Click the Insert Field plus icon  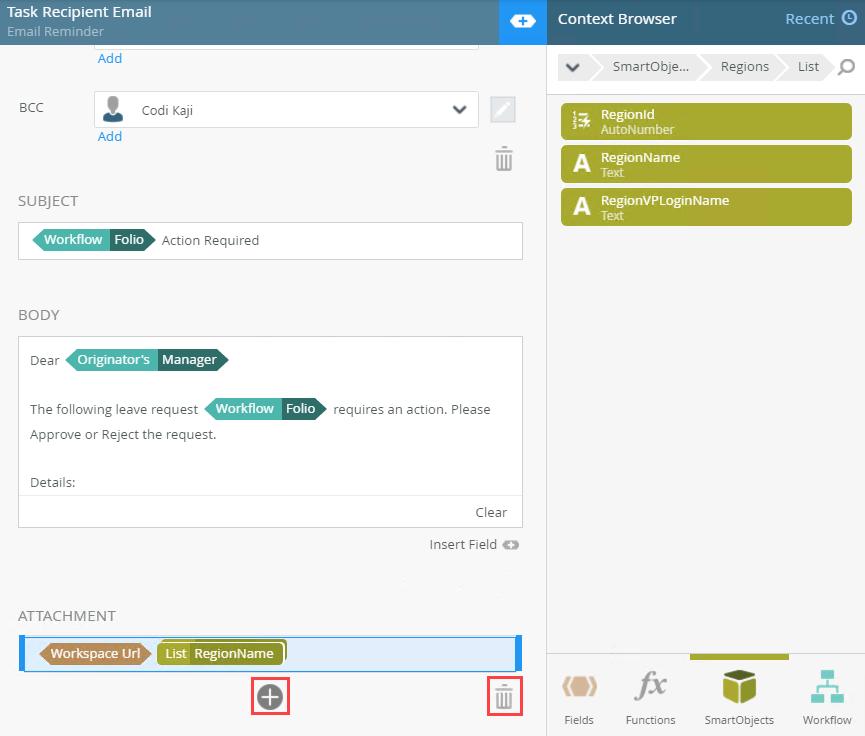pos(511,545)
